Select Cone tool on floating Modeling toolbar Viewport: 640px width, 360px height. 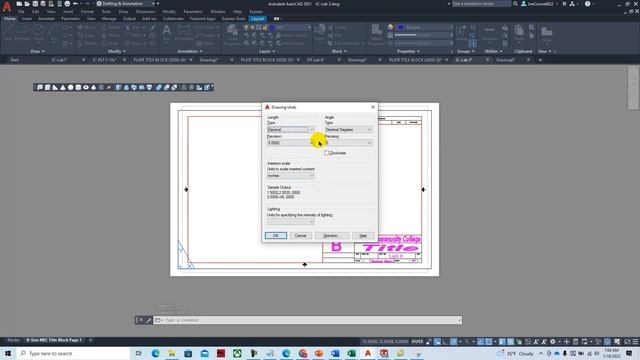pos(63,87)
